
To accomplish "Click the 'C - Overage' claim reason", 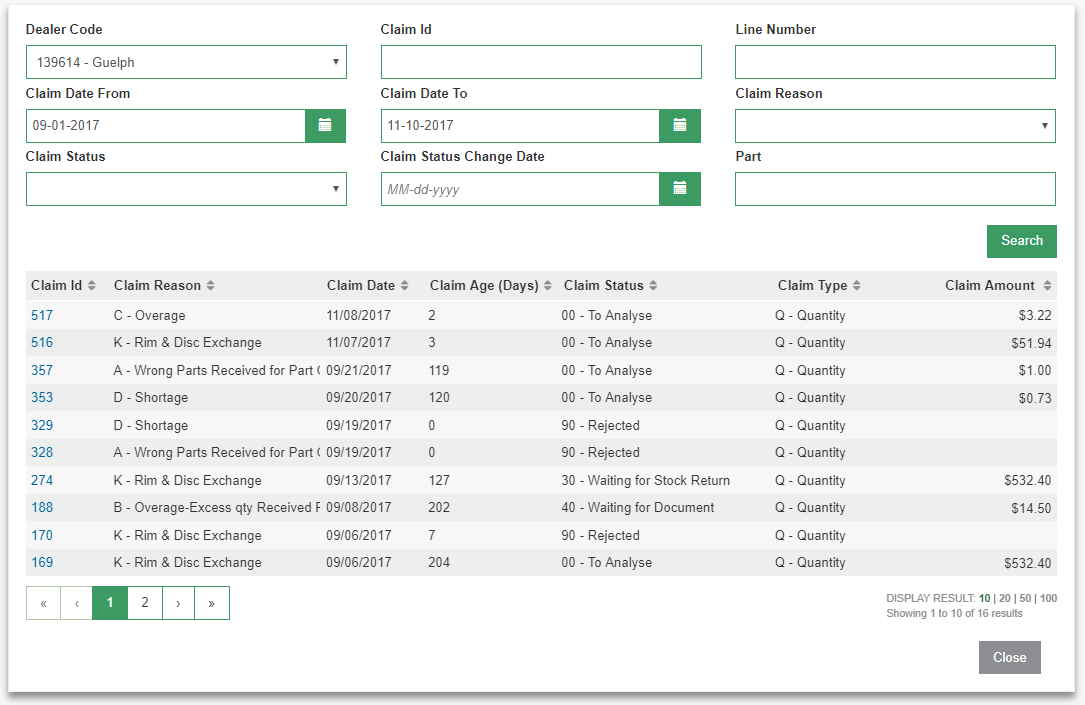I will [x=149, y=315].
